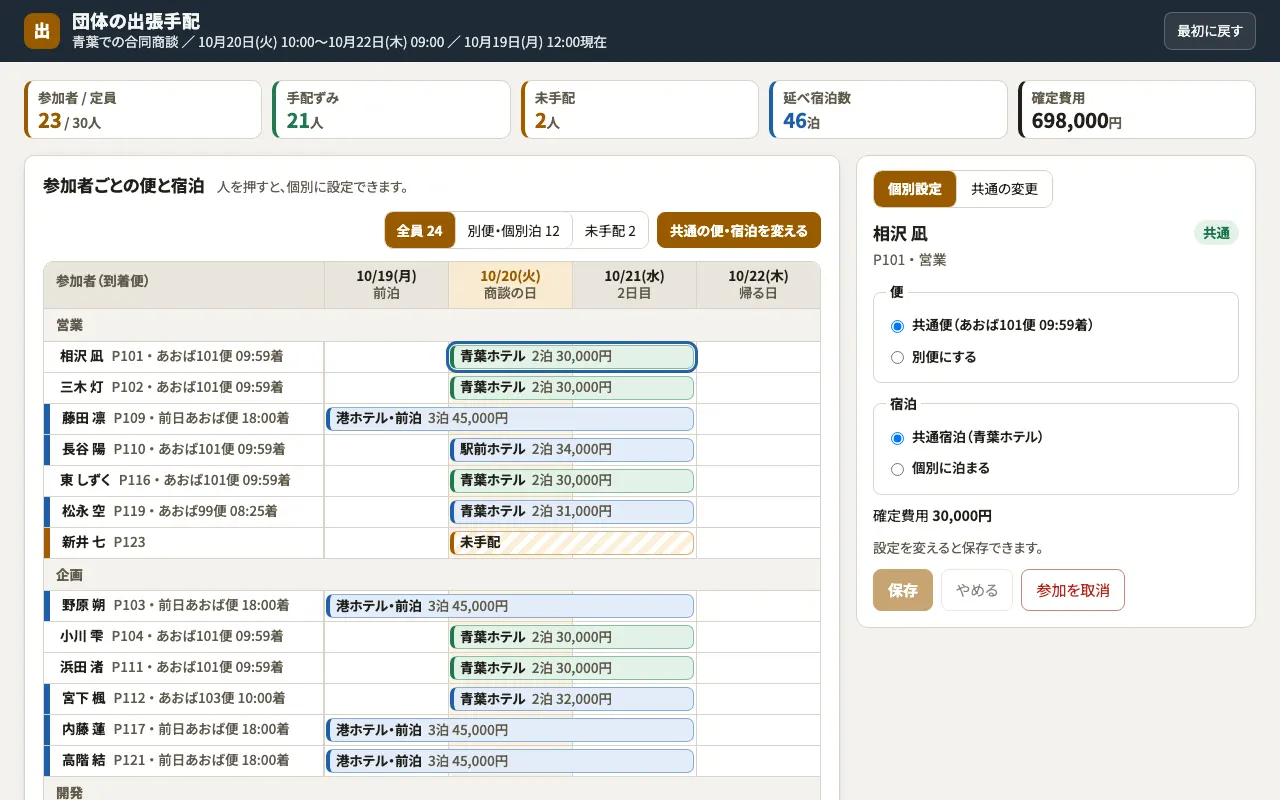The image size is (1280, 800).
Task: Select 新井 七's 未手配 striped bar
Action: click(x=572, y=542)
